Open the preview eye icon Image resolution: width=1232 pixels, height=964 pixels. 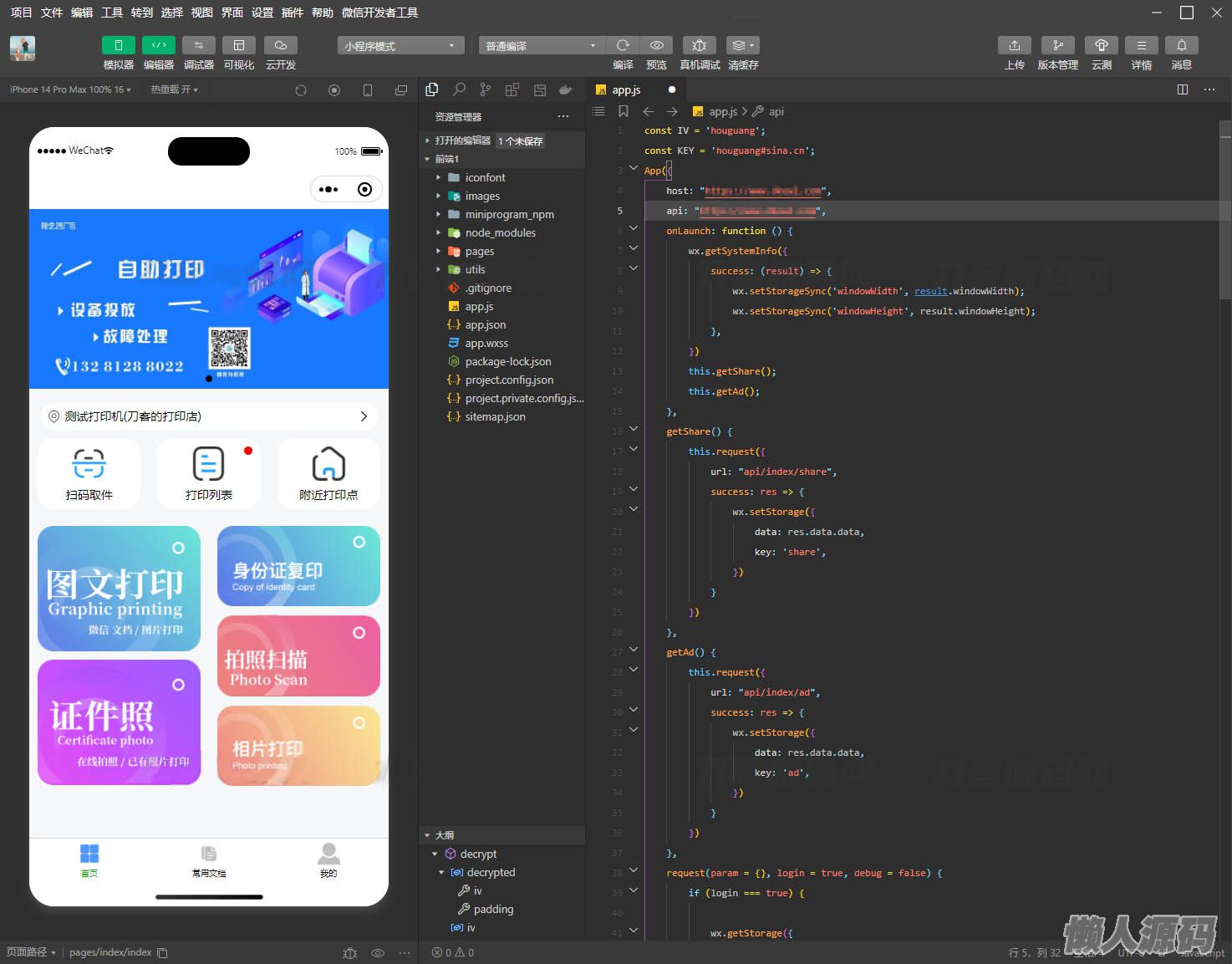pyautogui.click(x=657, y=45)
